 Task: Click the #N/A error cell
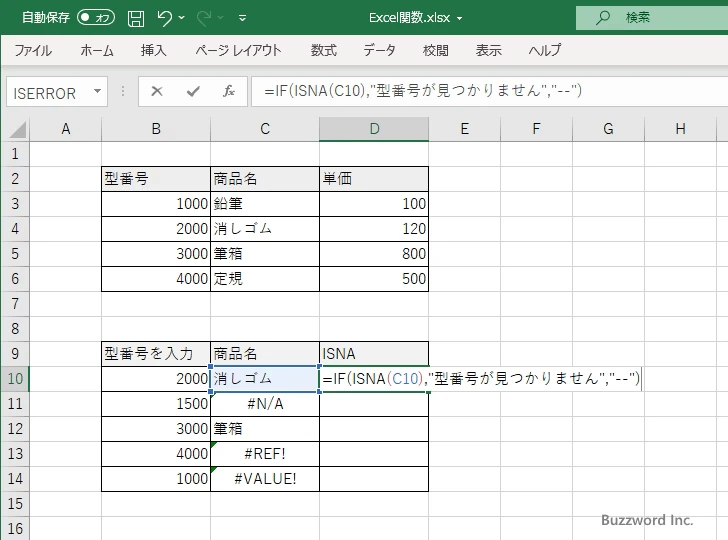tap(265, 404)
